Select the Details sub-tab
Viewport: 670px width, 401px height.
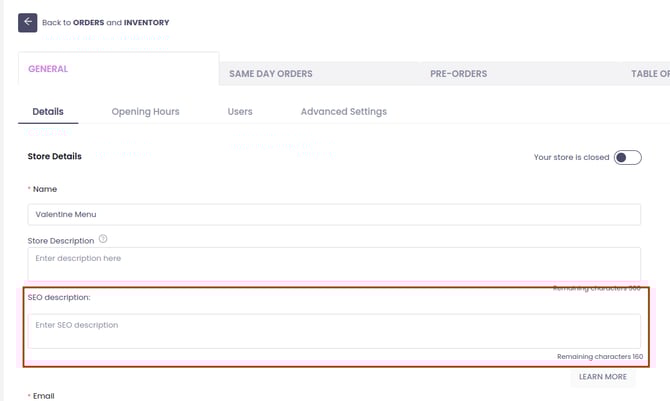click(48, 112)
